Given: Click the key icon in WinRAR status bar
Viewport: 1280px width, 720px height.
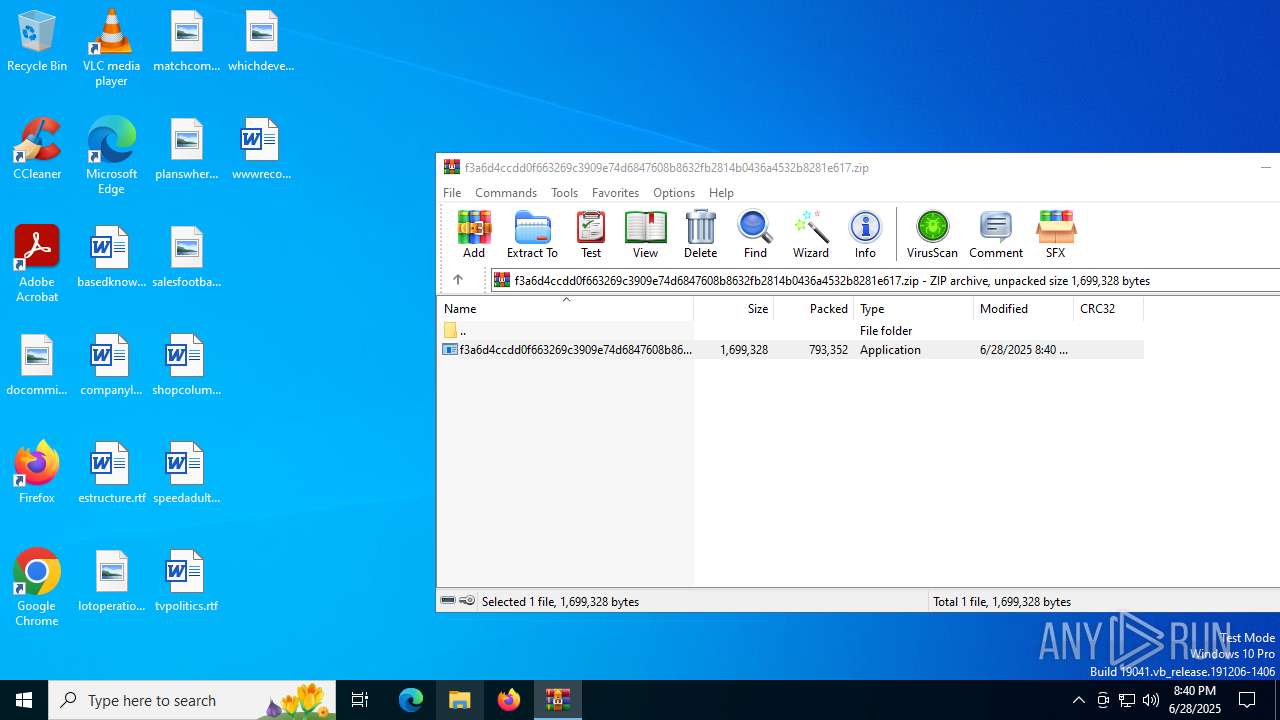Looking at the screenshot, I should (467, 601).
